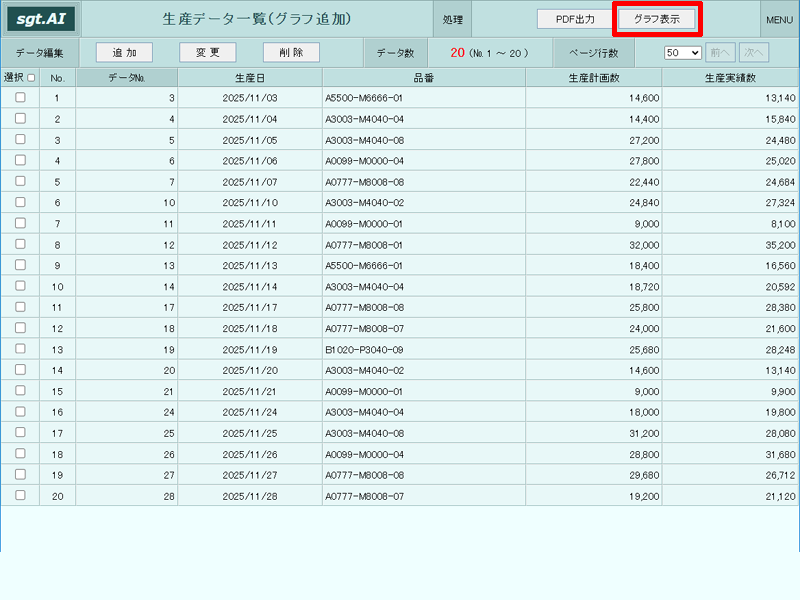Select the cell with 品番 B1020-P3040-09
800x600 pixels.
(x=423, y=349)
